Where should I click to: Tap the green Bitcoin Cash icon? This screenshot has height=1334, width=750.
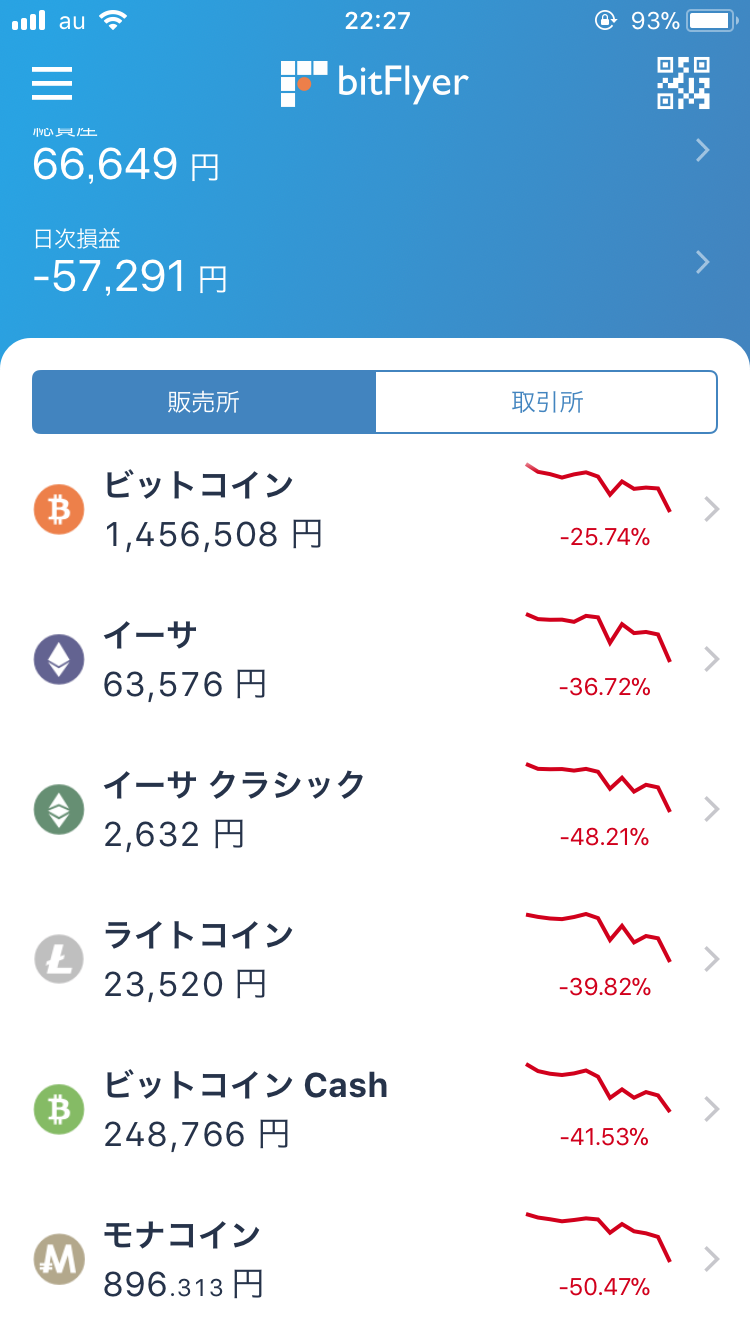pos(59,1109)
